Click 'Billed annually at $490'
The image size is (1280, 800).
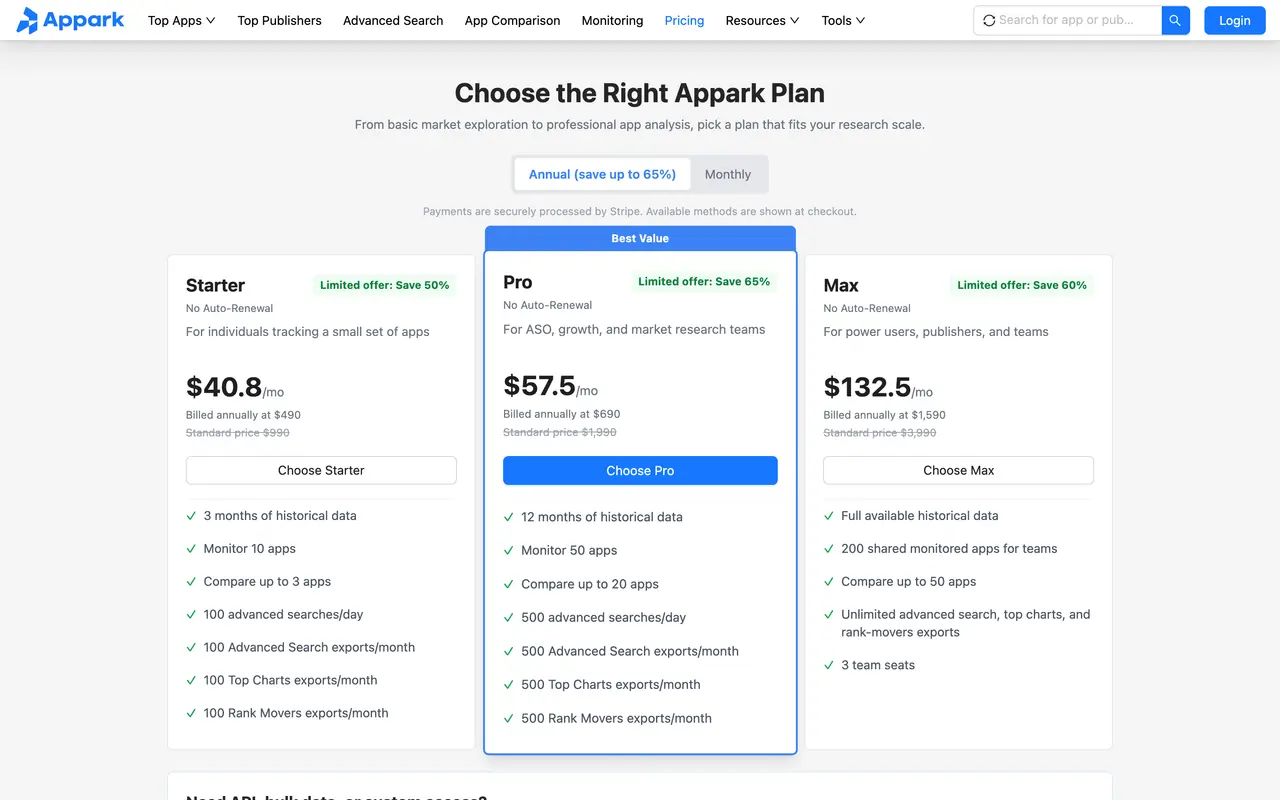tap(243, 415)
